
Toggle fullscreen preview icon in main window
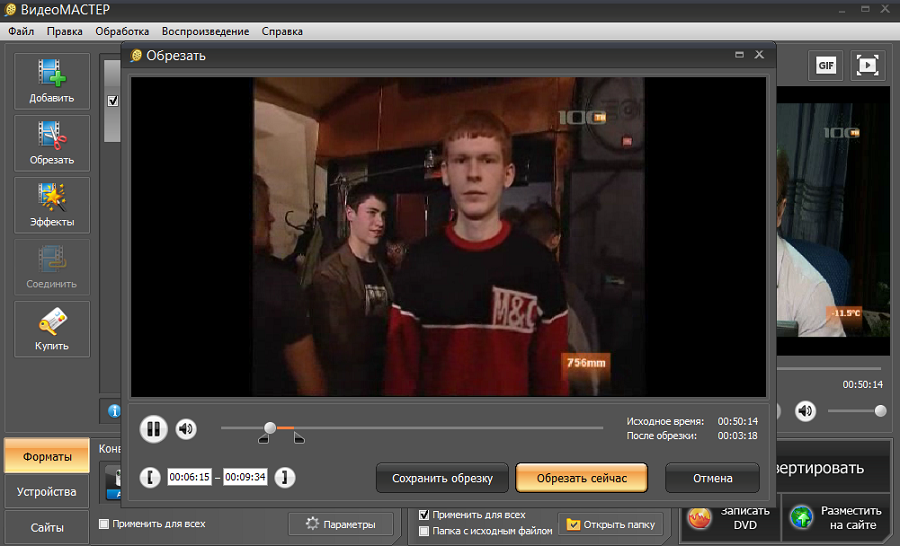867,65
